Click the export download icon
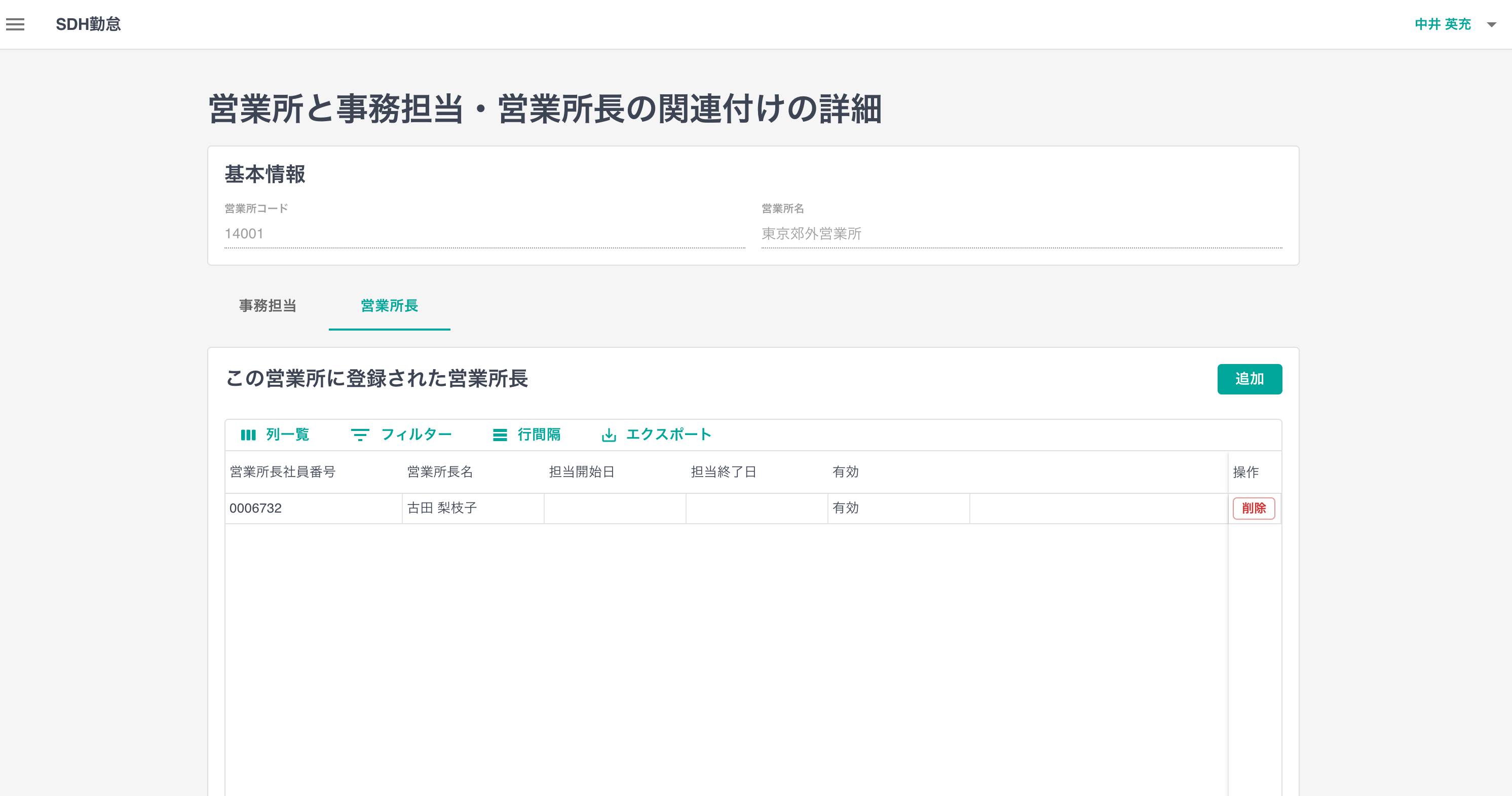1512x796 pixels. pyautogui.click(x=609, y=435)
